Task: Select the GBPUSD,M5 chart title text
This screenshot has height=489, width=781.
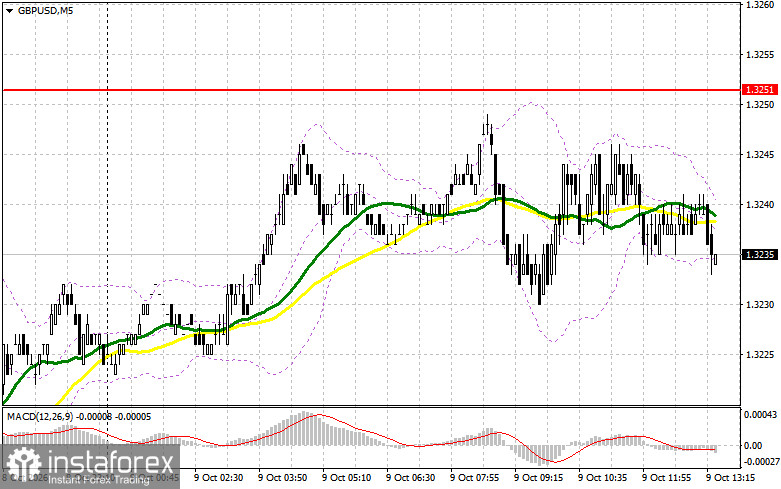Action: pyautogui.click(x=45, y=10)
